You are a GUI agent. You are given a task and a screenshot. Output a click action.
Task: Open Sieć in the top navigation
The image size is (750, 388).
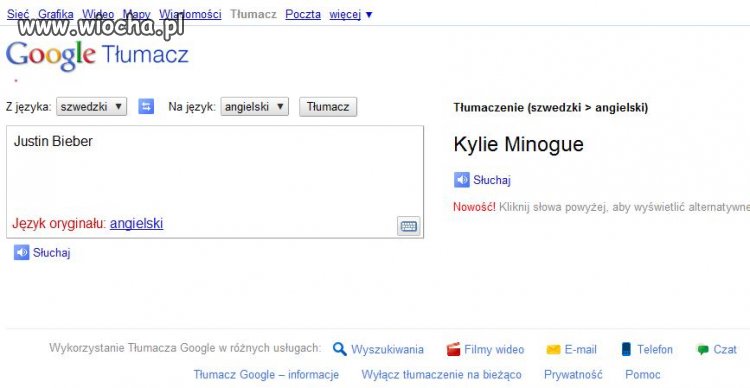pyautogui.click(x=18, y=14)
